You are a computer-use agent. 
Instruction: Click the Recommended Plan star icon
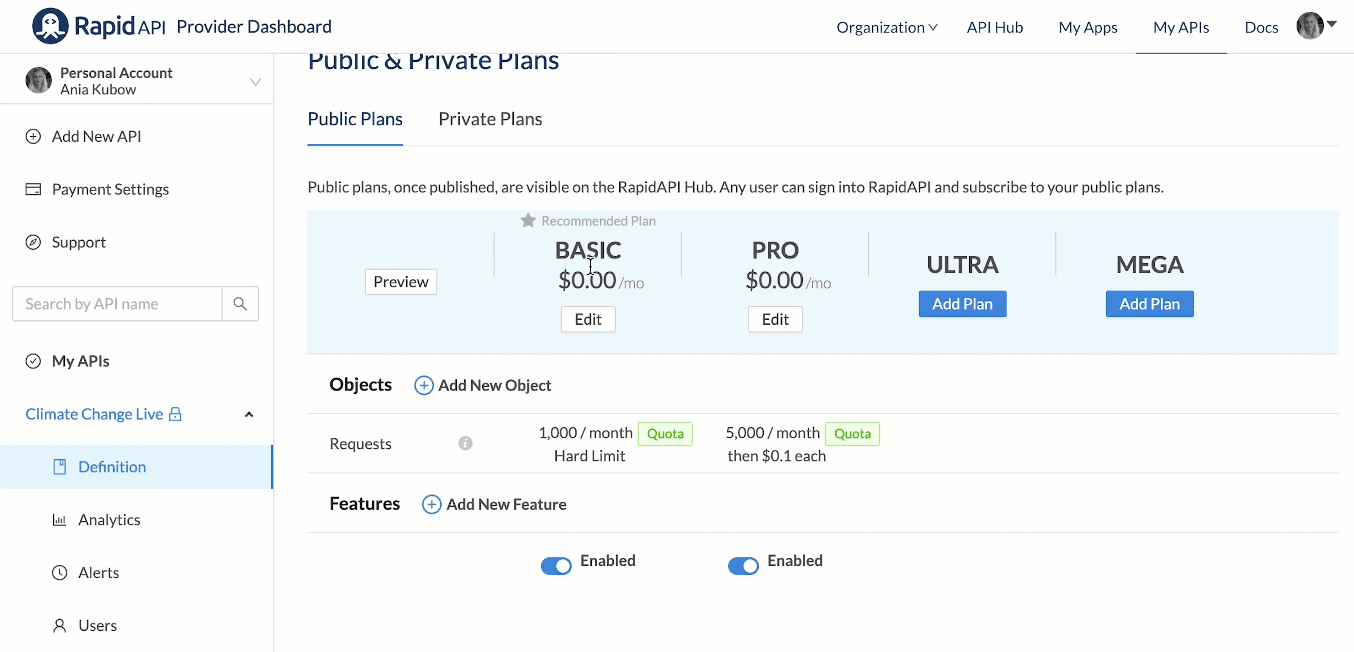(x=528, y=220)
